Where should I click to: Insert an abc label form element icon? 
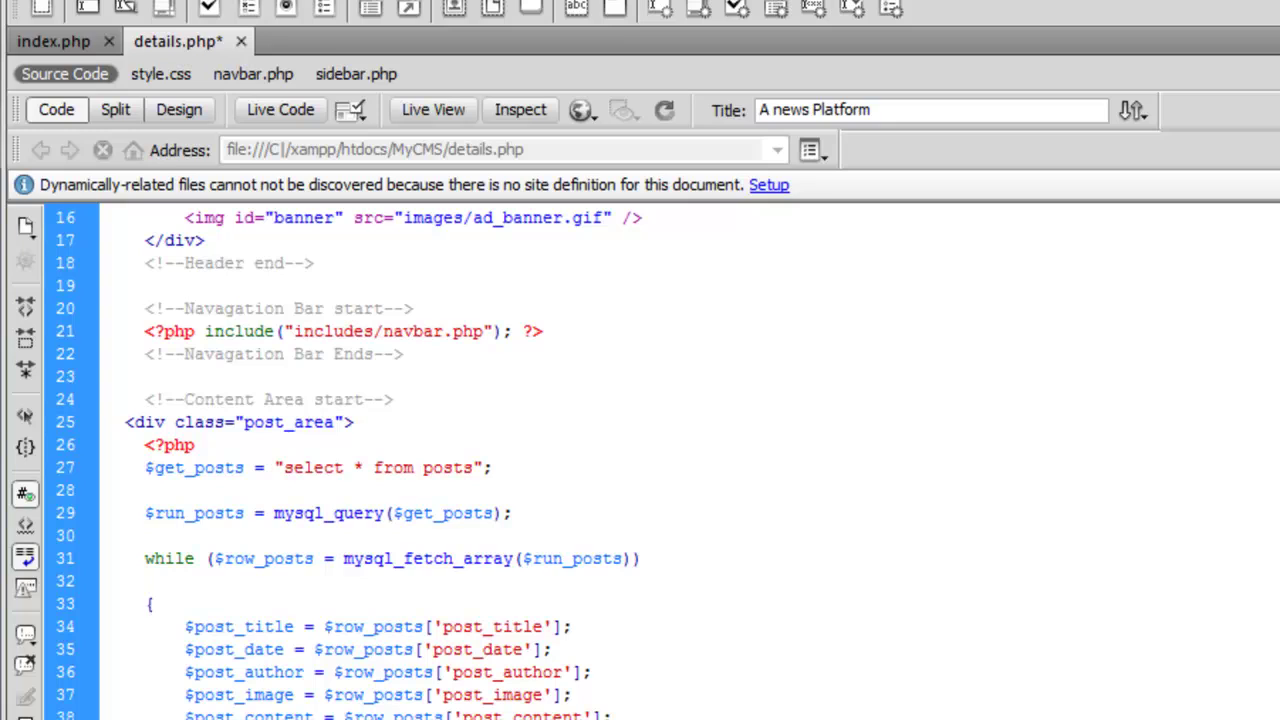click(x=577, y=8)
